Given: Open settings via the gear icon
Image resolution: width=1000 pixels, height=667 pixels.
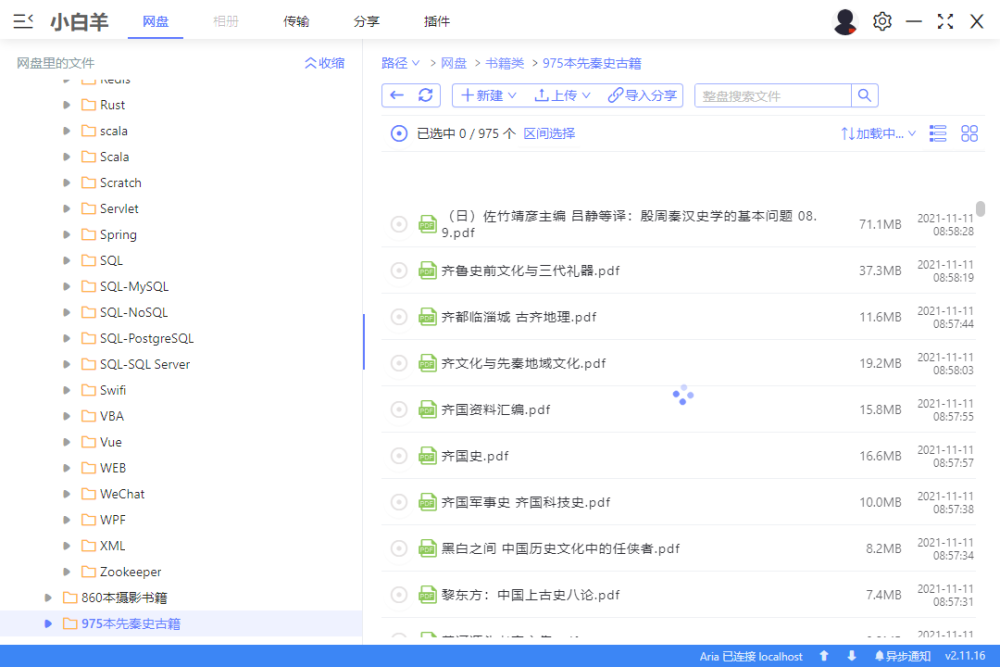Looking at the screenshot, I should (x=882, y=22).
